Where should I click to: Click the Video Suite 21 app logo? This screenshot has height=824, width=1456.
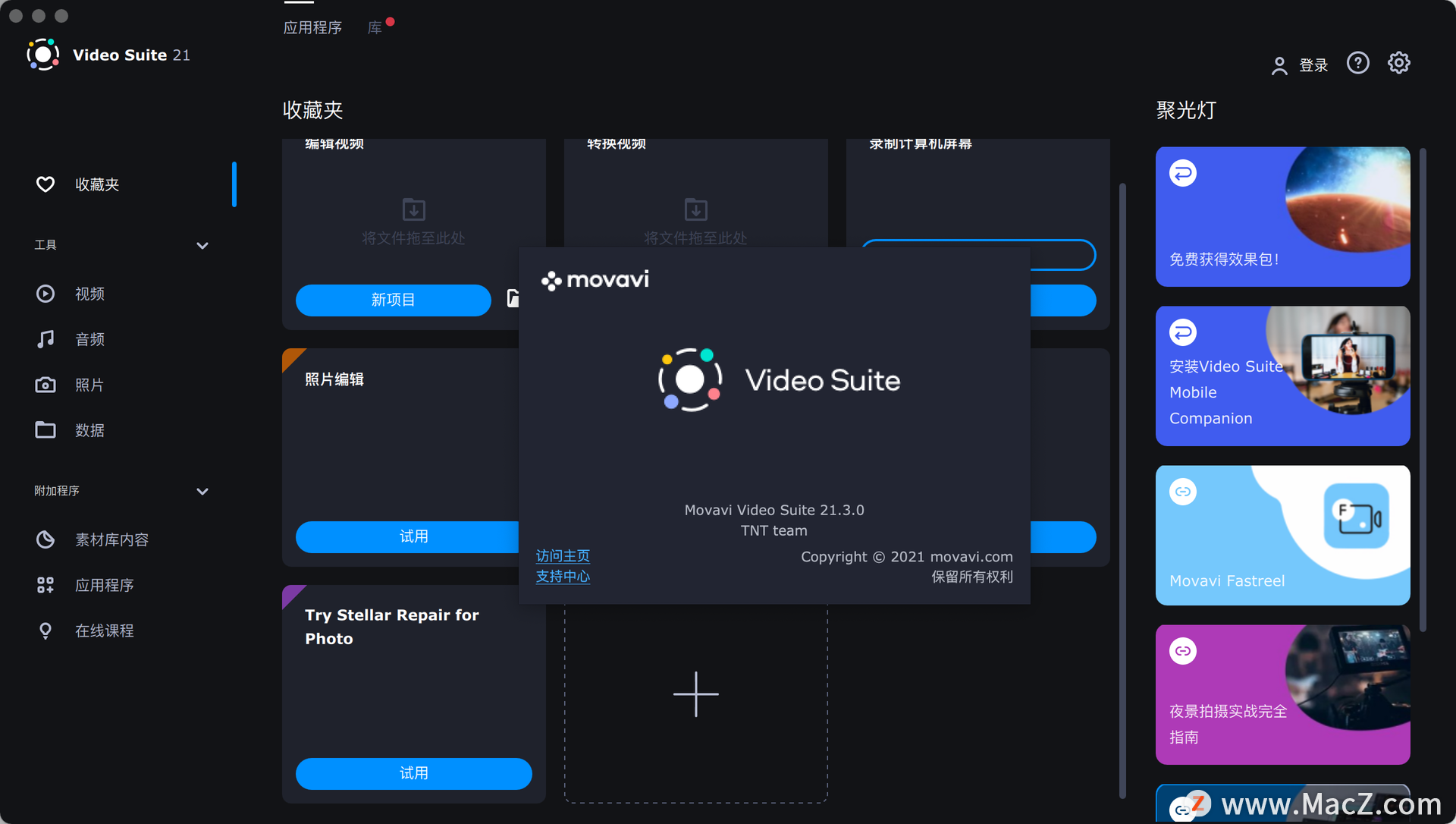click(x=43, y=55)
